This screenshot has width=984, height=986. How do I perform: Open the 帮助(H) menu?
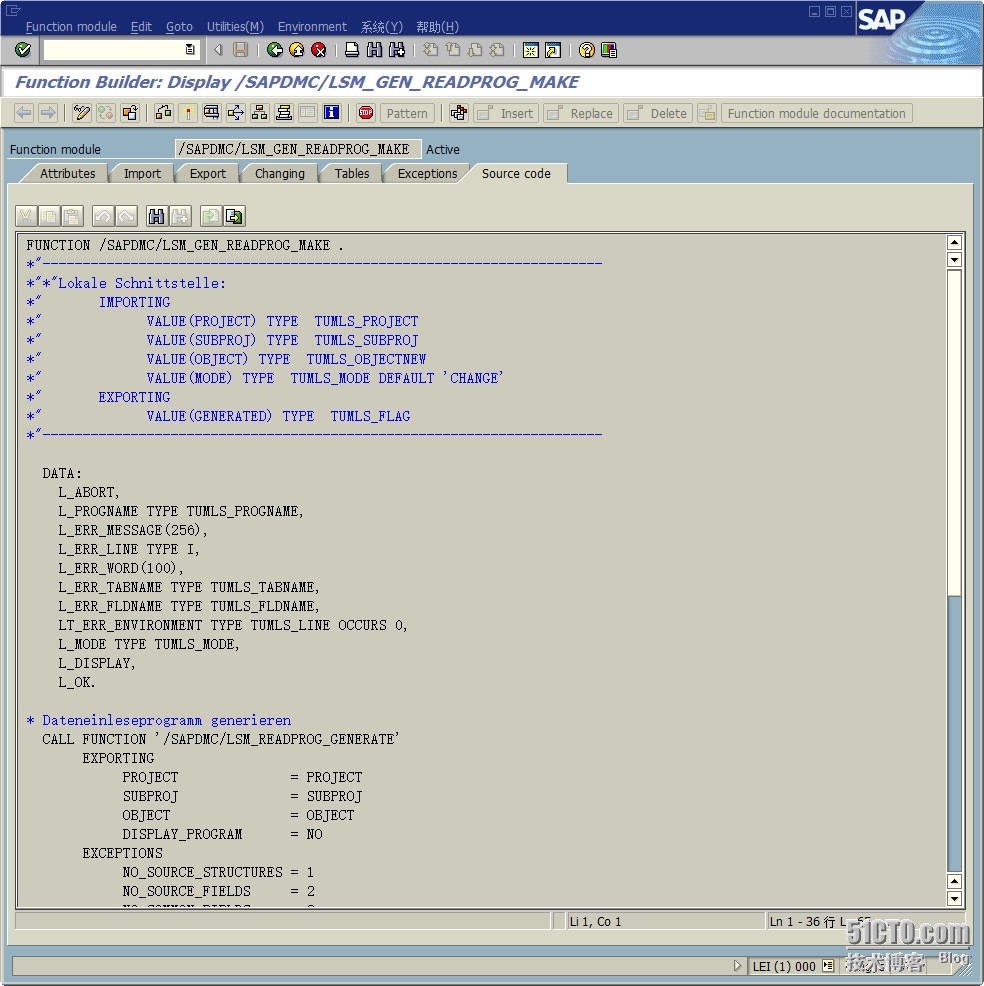pos(438,26)
